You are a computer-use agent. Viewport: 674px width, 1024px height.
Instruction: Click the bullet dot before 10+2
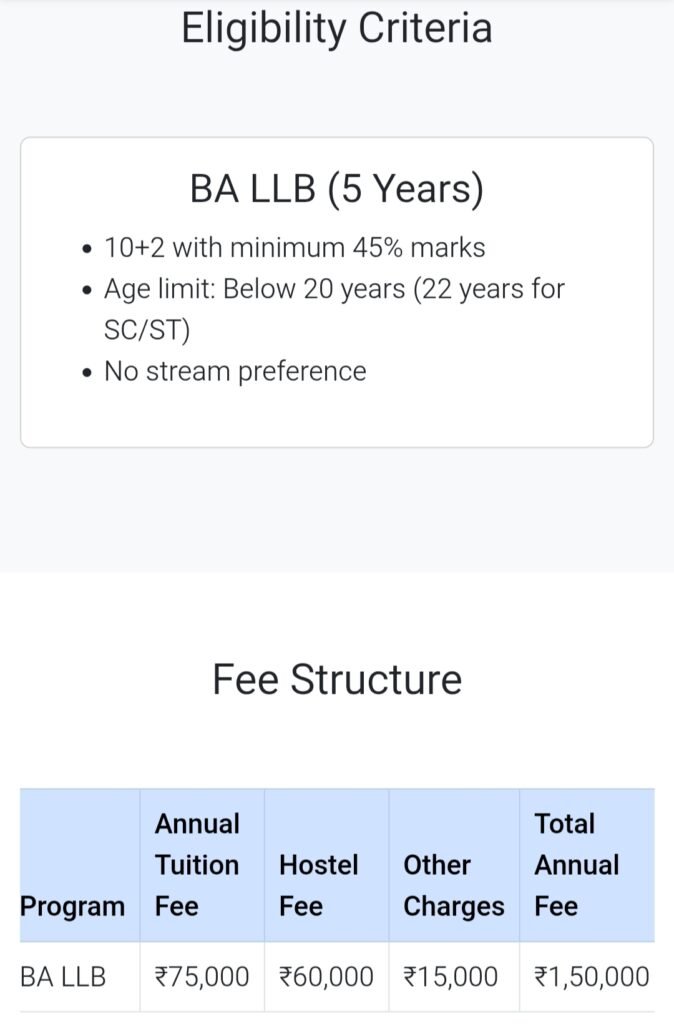pos(88,249)
